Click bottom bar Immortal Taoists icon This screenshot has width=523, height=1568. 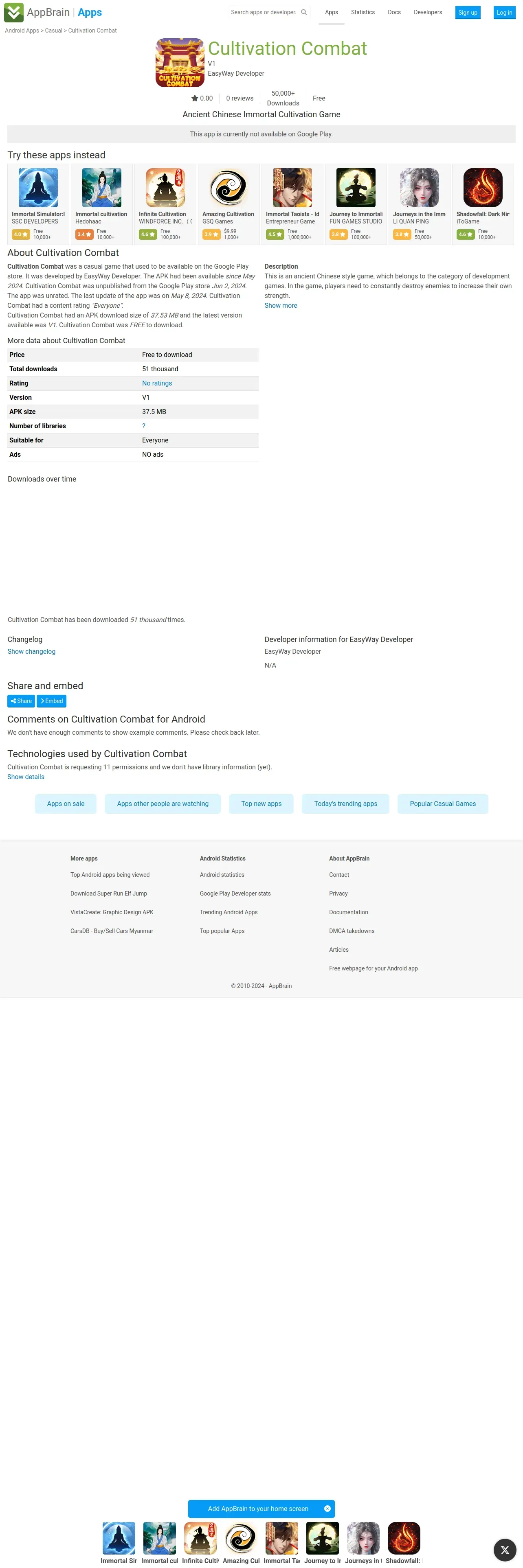(x=282, y=1538)
